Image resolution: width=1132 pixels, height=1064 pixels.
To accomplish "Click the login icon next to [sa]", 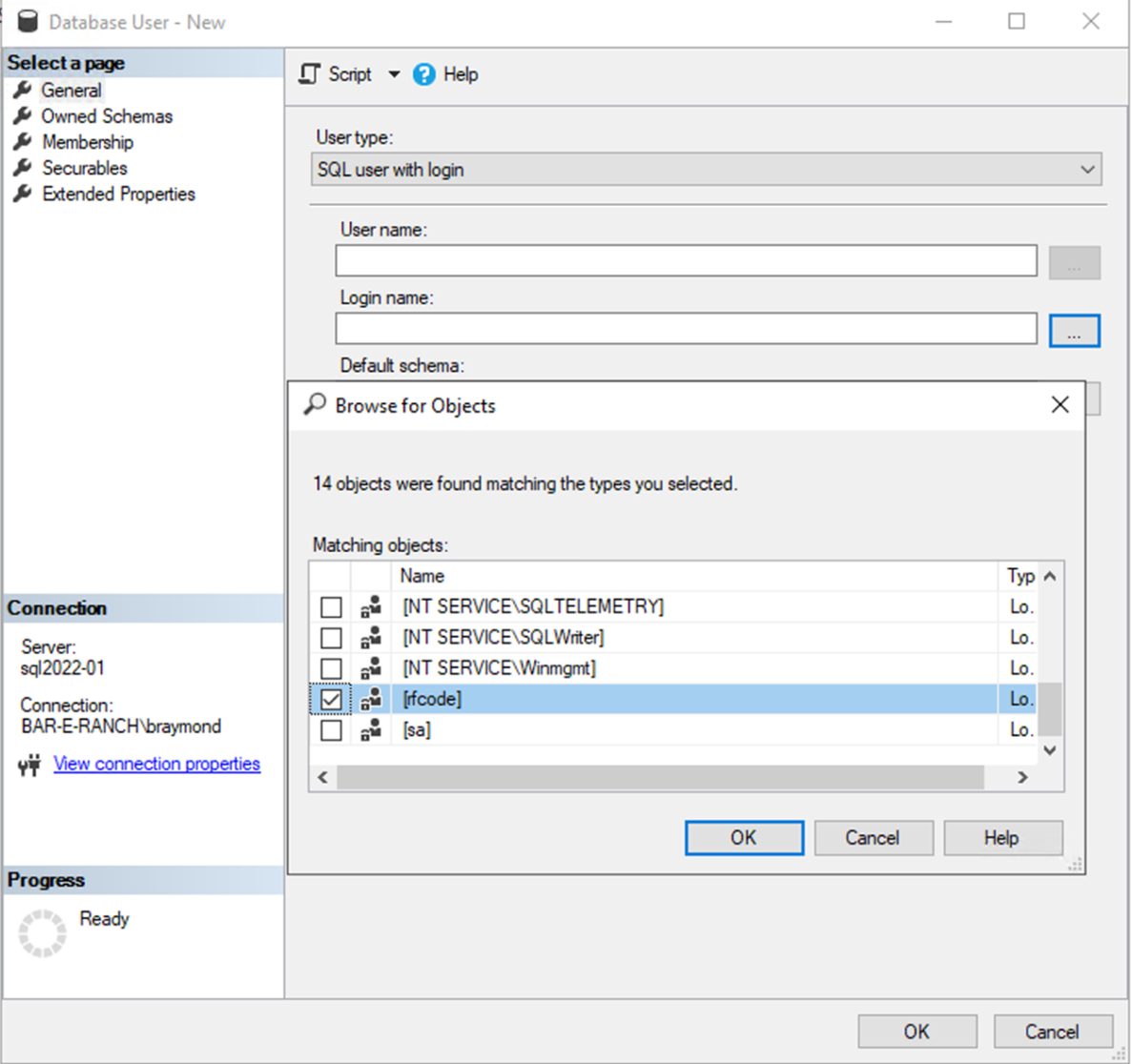I will (x=371, y=730).
